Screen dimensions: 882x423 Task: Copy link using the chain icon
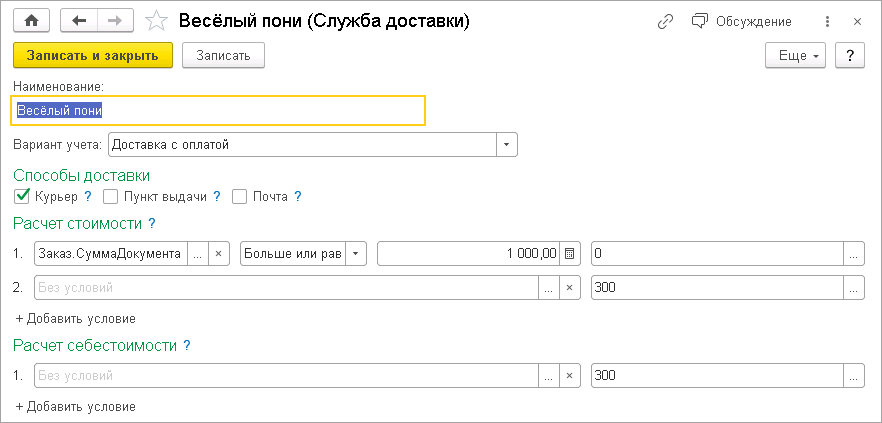coord(665,21)
